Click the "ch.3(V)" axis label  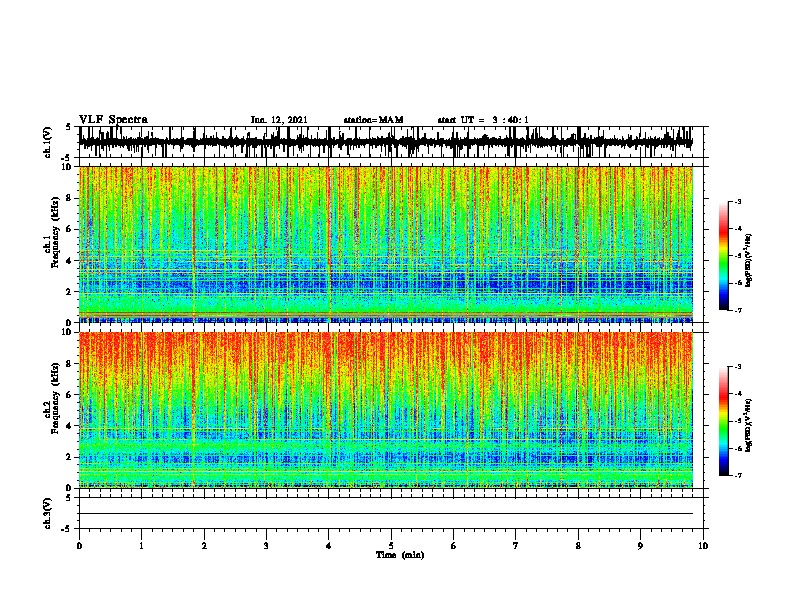click(x=48, y=513)
